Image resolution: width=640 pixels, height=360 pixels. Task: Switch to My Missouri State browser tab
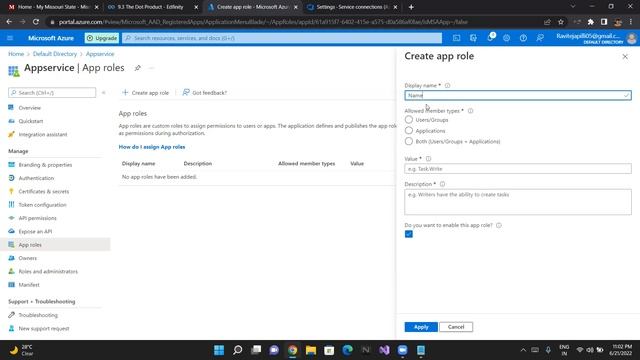52,7
